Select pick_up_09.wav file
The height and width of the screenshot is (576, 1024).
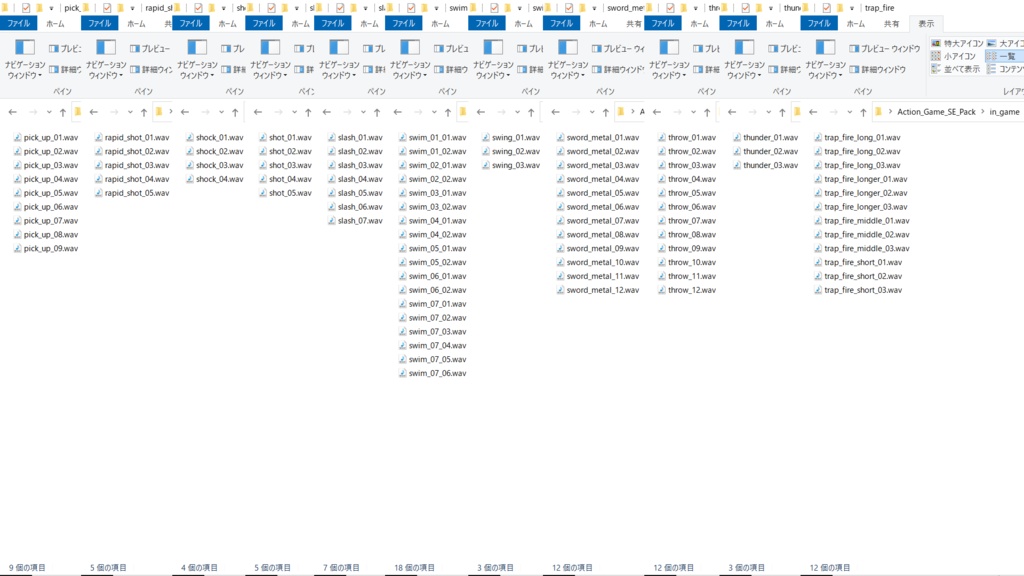46,248
